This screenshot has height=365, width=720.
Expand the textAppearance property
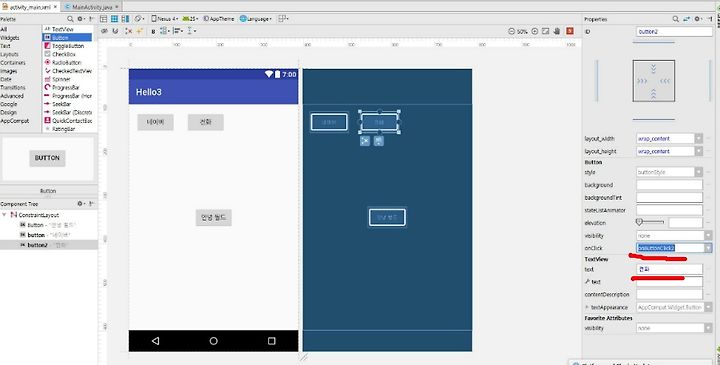[x=587, y=307]
